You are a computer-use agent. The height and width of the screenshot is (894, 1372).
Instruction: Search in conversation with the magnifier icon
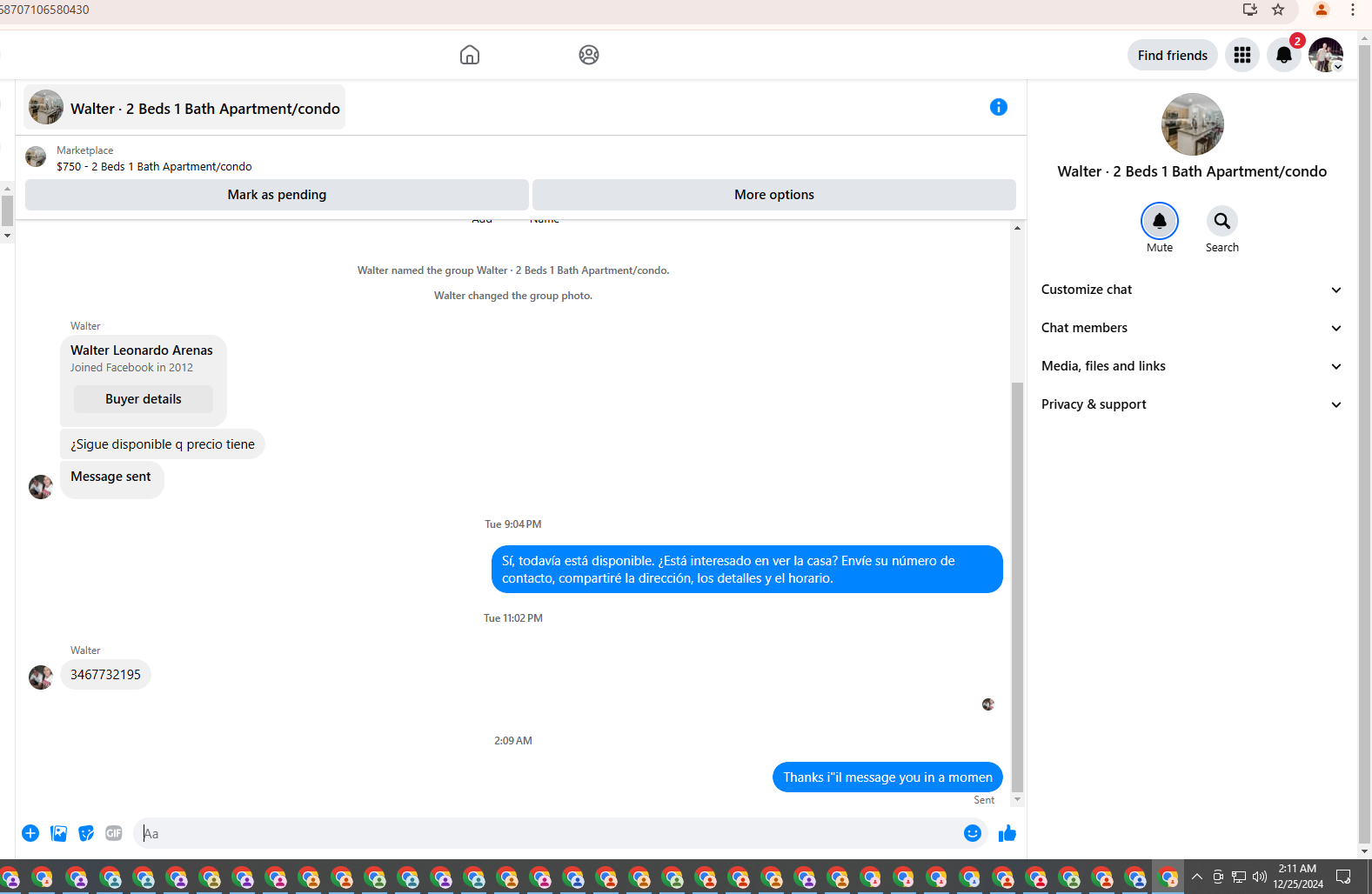tap(1222, 221)
